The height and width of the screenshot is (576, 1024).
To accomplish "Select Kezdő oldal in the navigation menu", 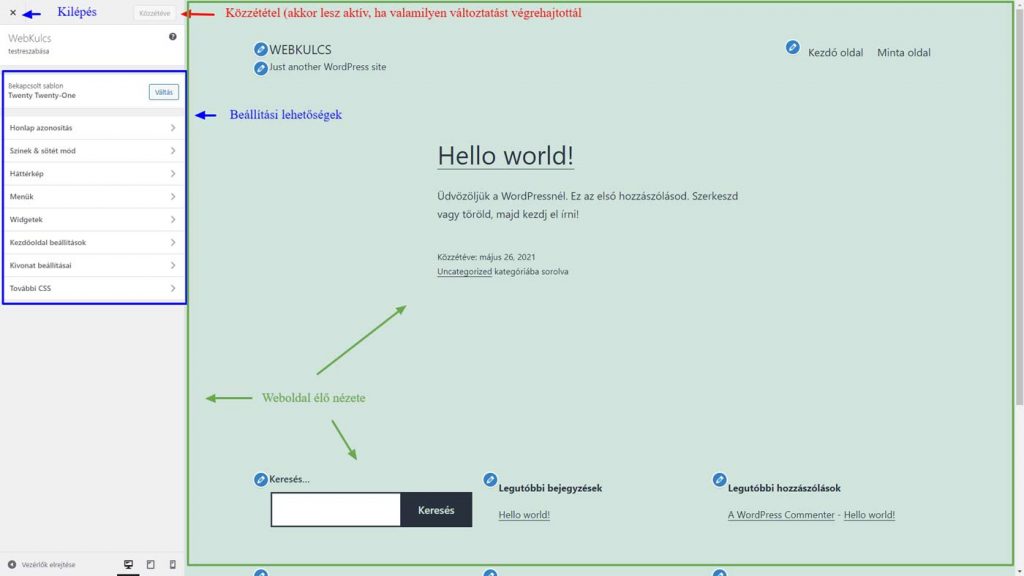I will pos(836,53).
